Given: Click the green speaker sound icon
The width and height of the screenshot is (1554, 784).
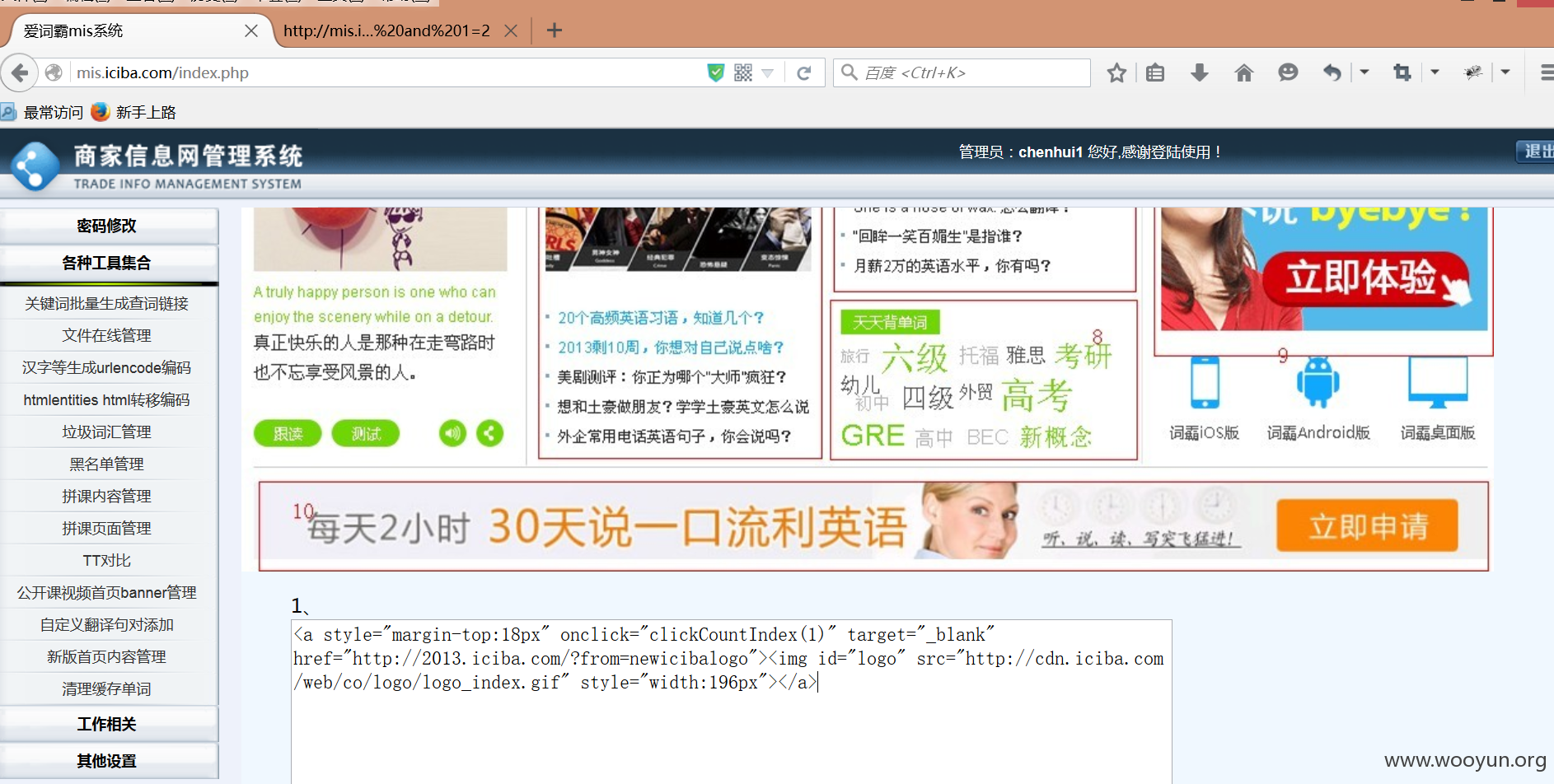Looking at the screenshot, I should 452,433.
